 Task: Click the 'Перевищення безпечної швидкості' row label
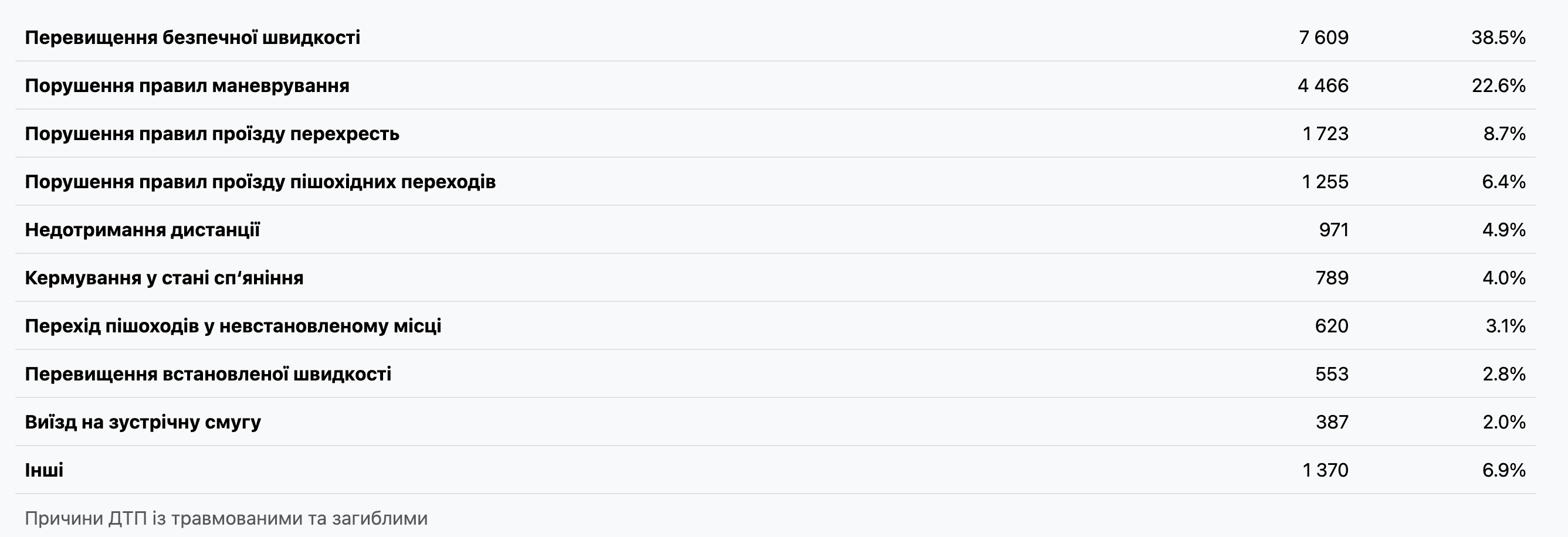point(192,38)
